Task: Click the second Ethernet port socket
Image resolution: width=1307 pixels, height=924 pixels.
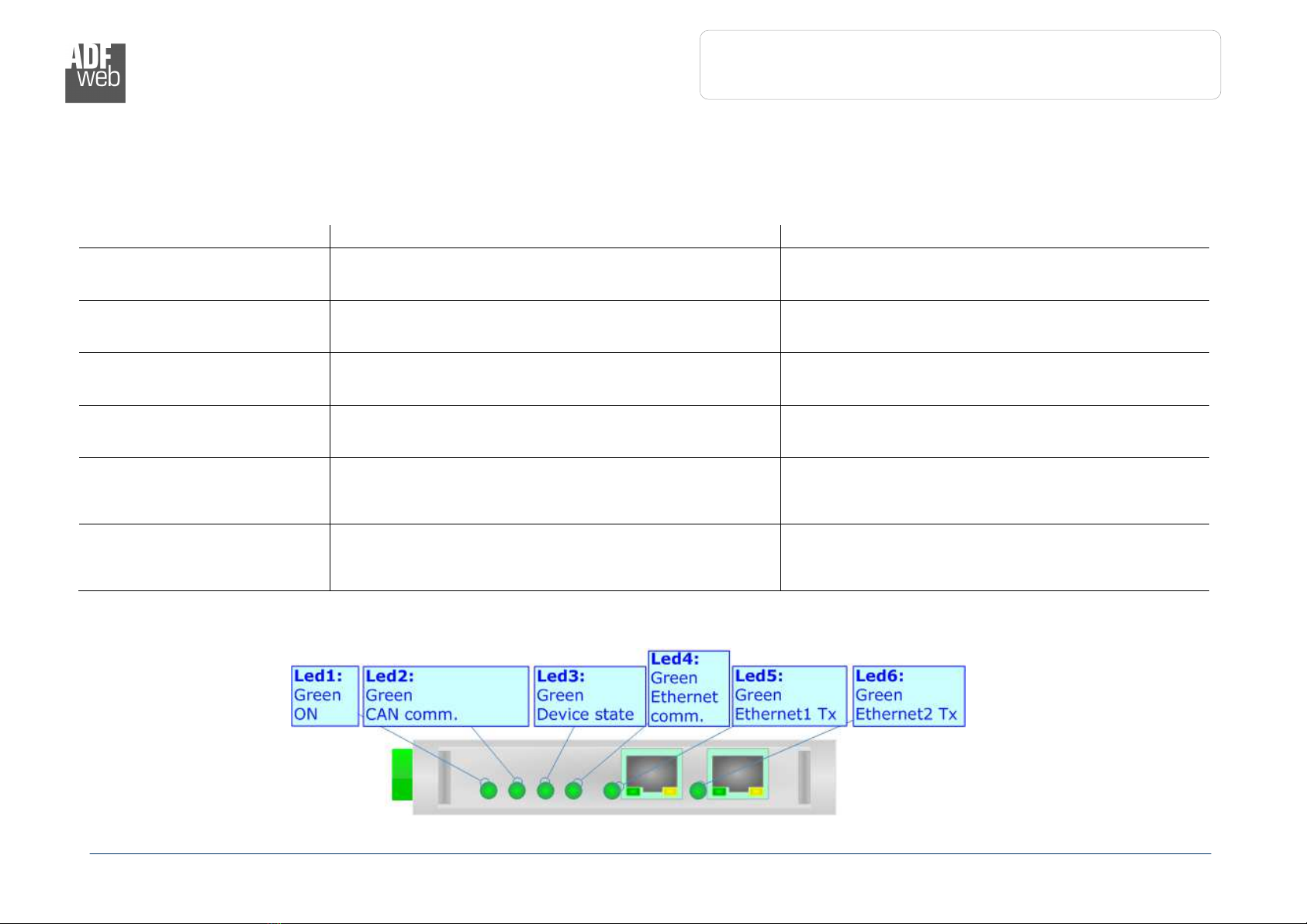Action: (x=738, y=773)
